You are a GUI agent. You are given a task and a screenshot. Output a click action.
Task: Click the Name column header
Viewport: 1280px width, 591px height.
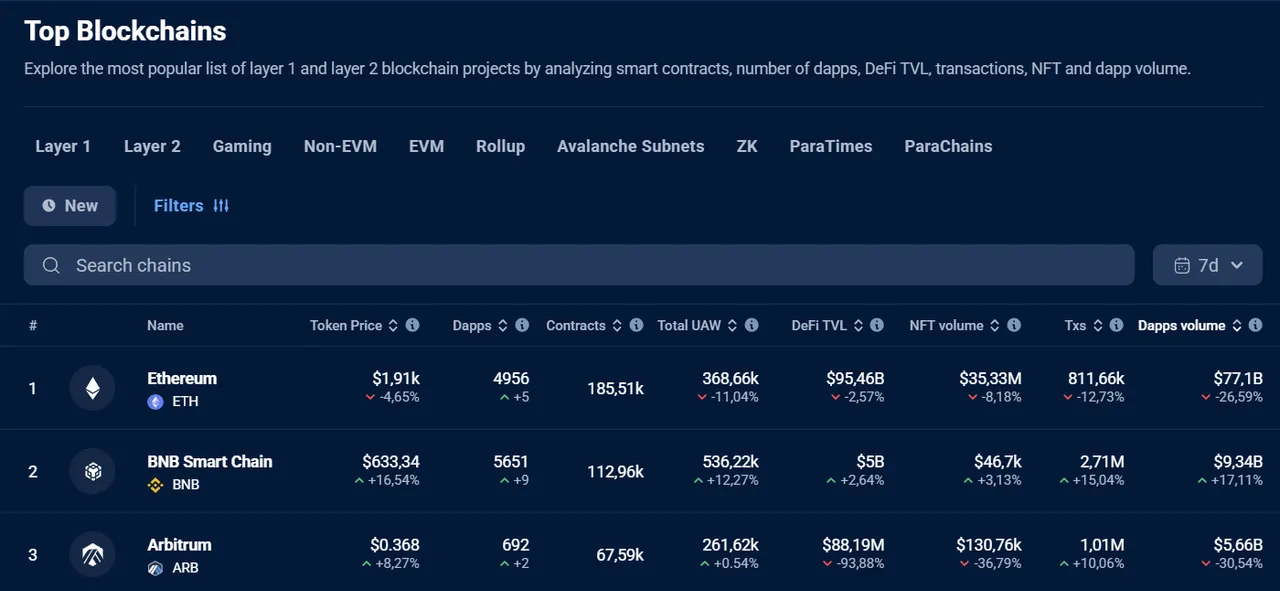click(165, 325)
